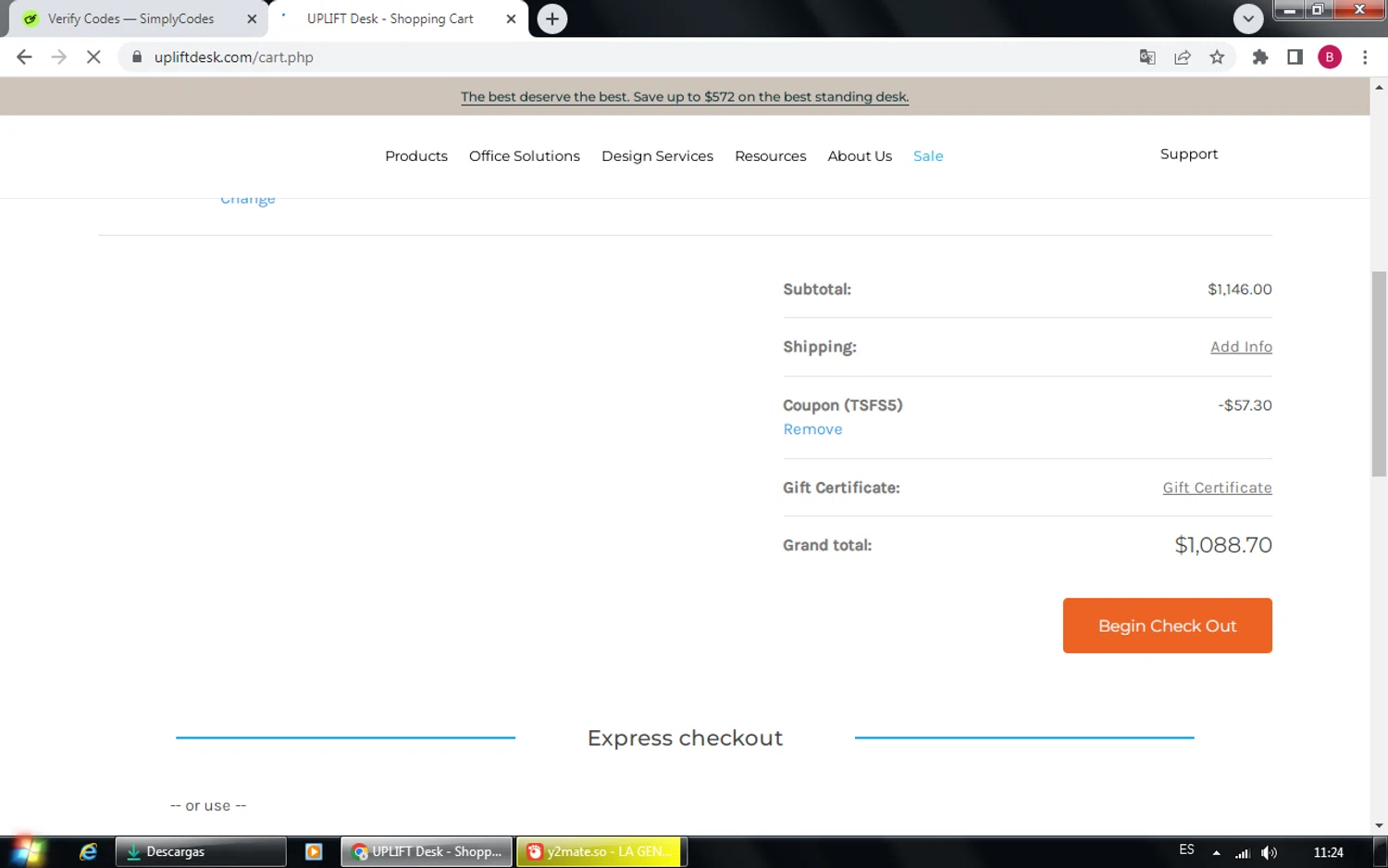Click the Begin Check Out button

1167,626
